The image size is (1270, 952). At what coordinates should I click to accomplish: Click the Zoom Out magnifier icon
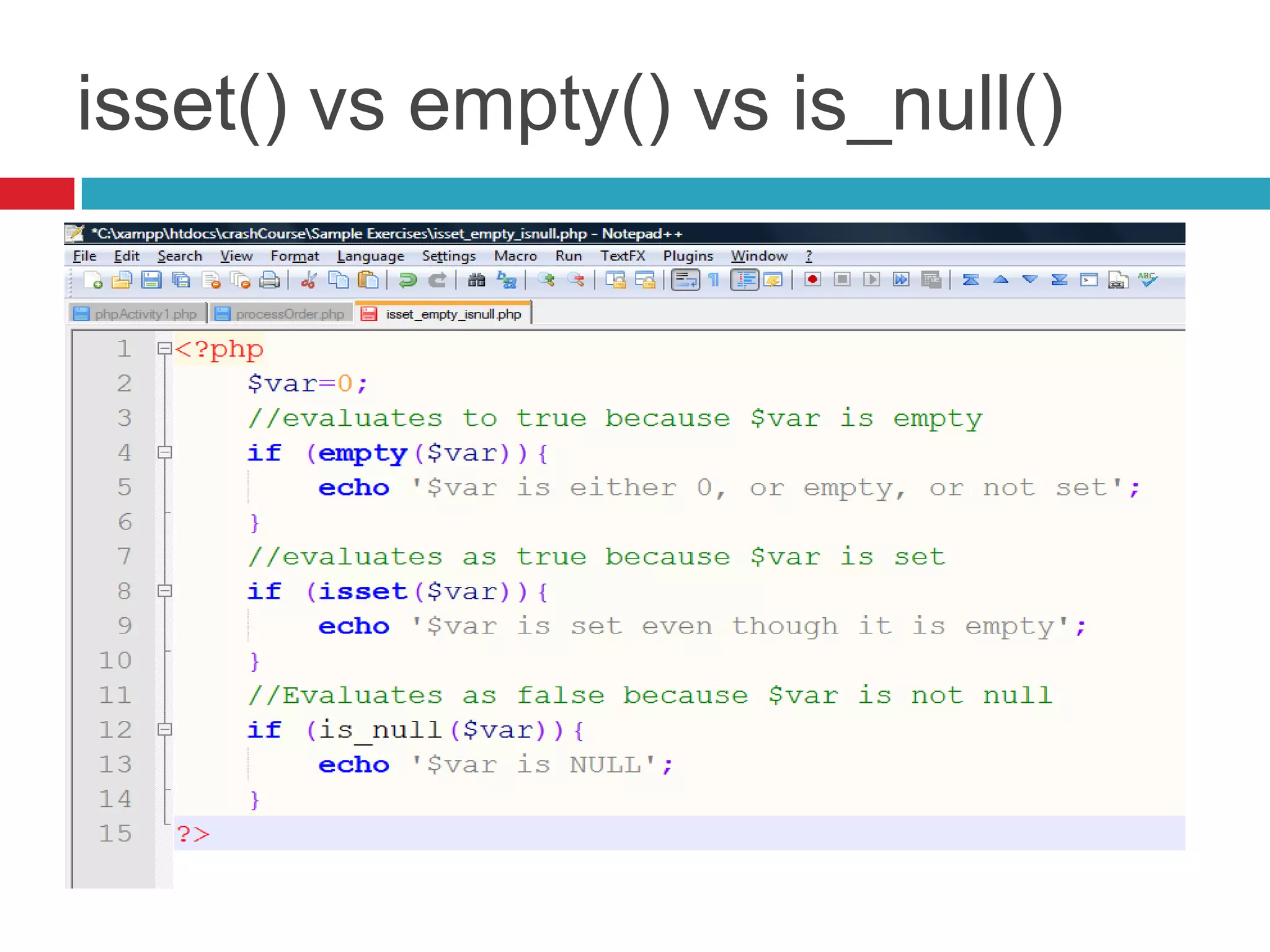point(576,280)
